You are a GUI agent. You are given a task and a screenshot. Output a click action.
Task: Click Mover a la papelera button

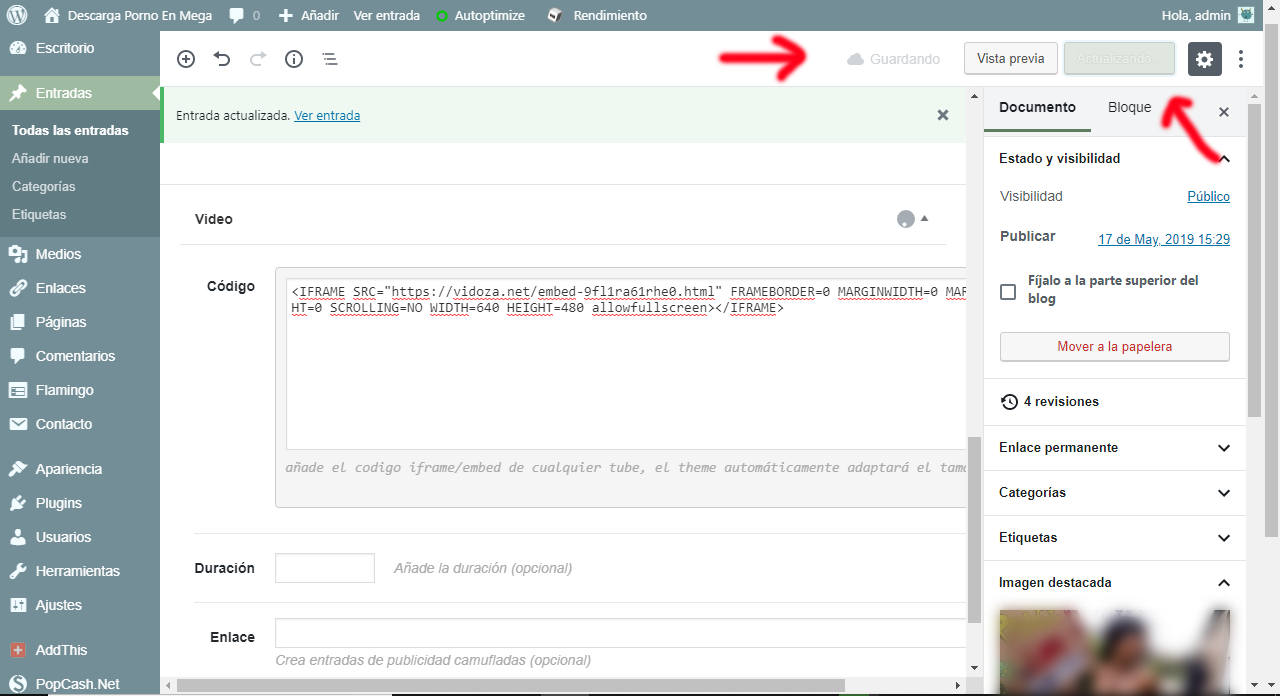pyautogui.click(x=1115, y=347)
